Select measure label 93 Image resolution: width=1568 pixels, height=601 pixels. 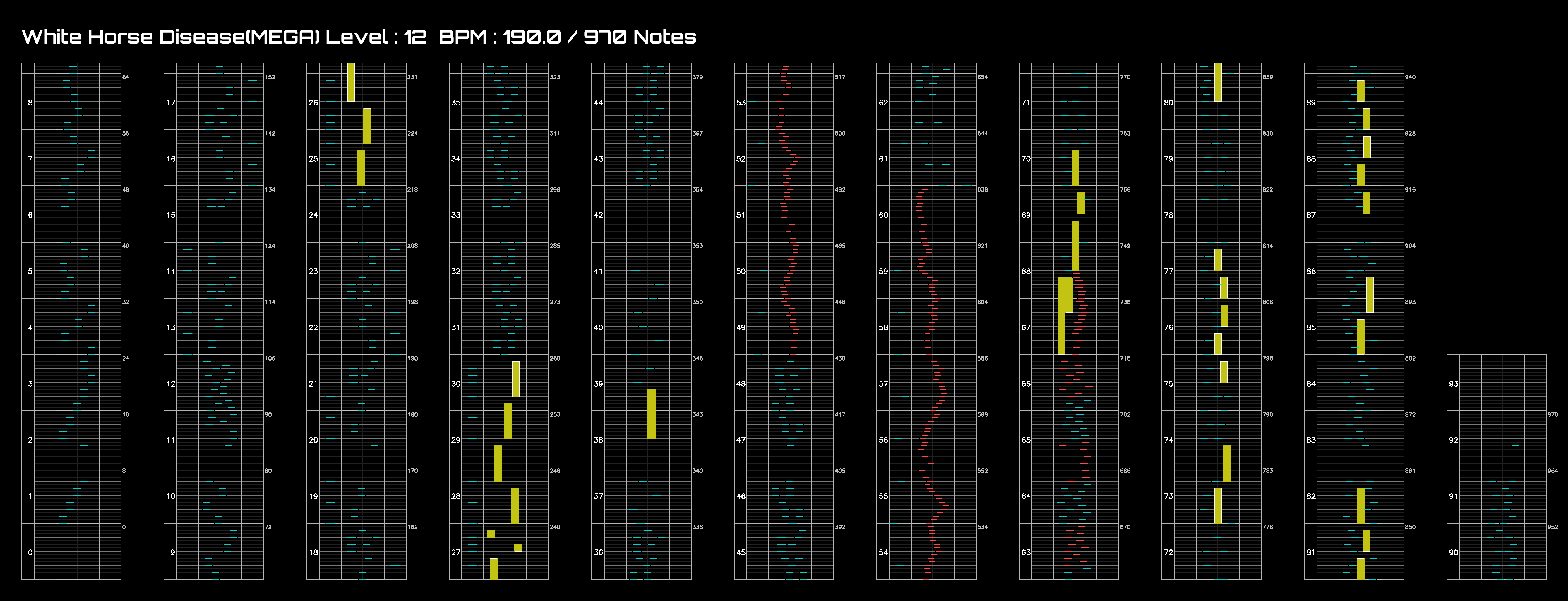(x=1454, y=384)
